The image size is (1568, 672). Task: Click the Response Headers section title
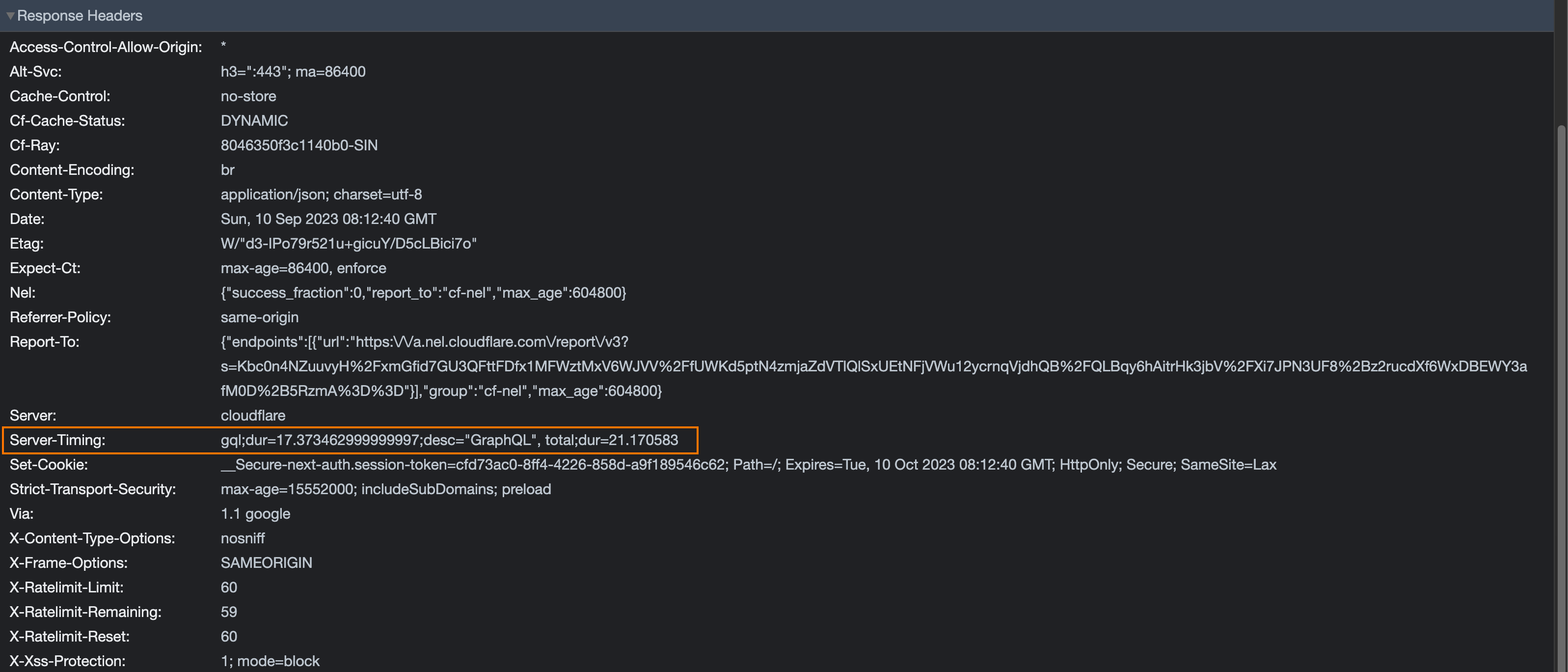point(80,16)
